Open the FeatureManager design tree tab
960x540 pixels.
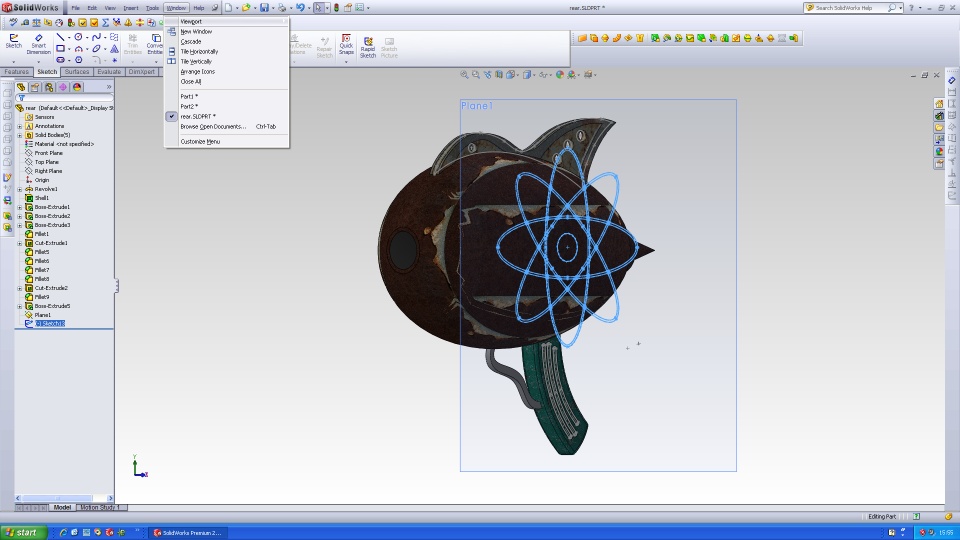(x=21, y=87)
